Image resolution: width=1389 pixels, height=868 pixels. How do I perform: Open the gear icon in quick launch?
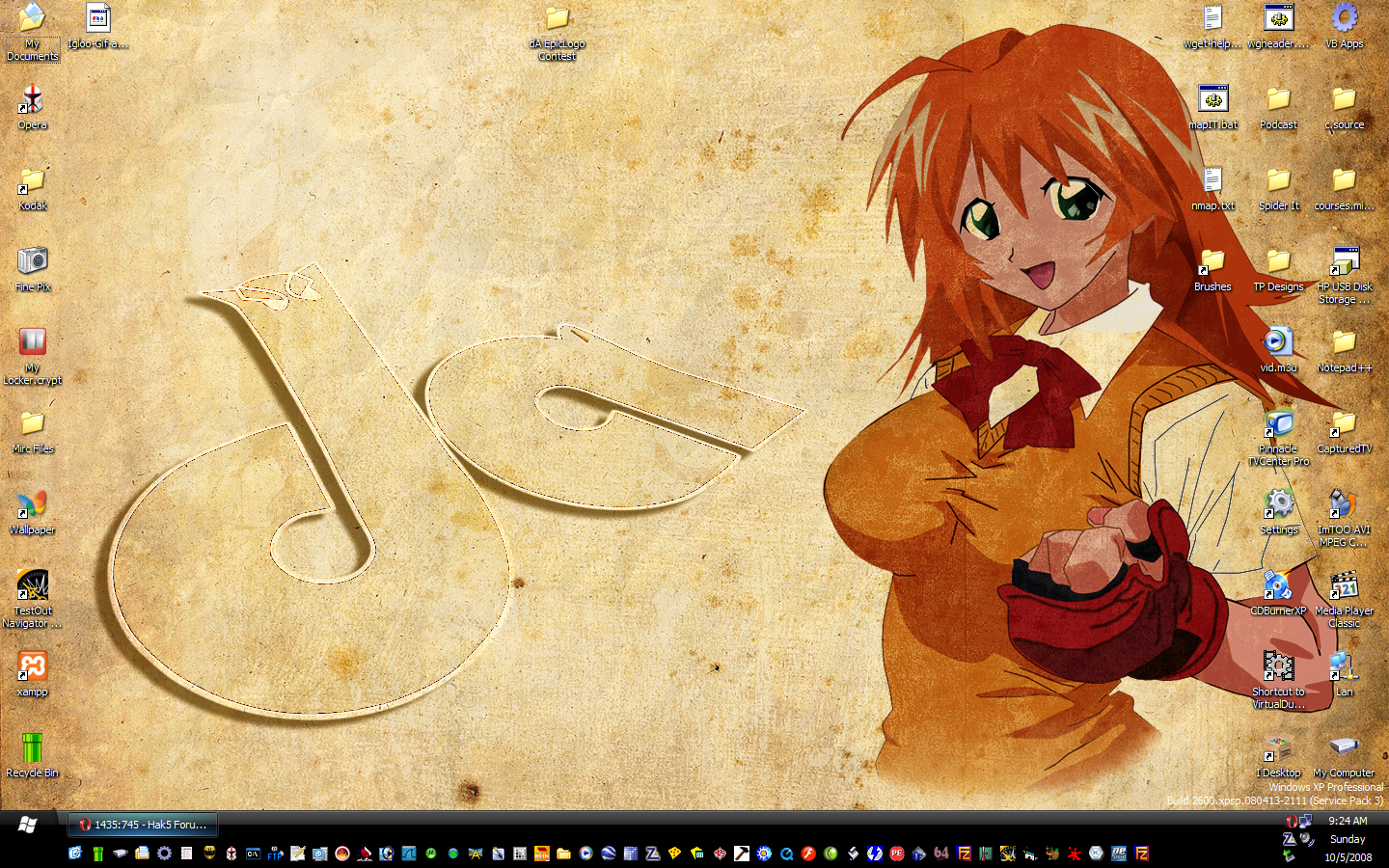point(164,854)
